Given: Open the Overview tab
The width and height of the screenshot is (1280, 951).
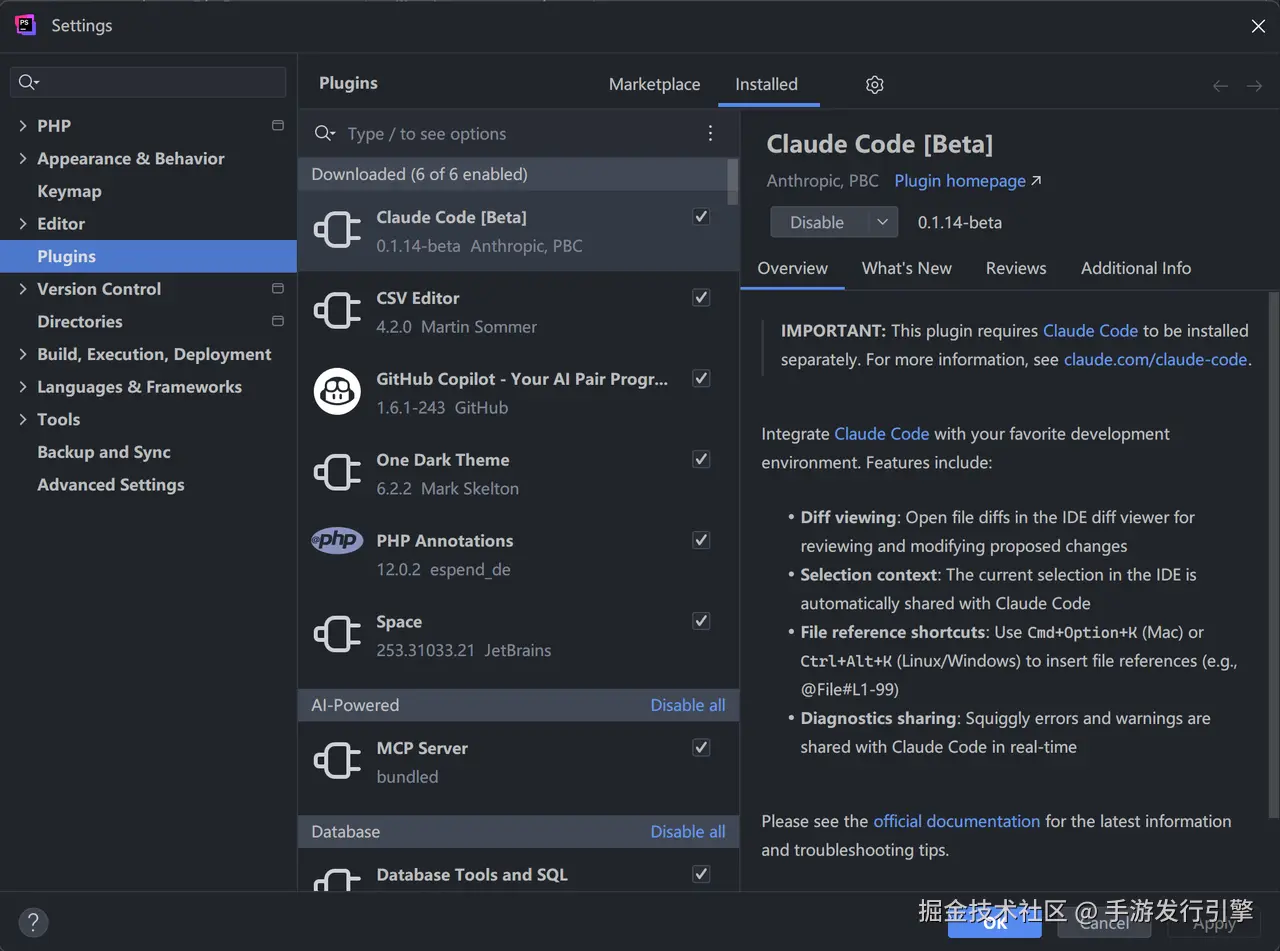Looking at the screenshot, I should pyautogui.click(x=793, y=268).
